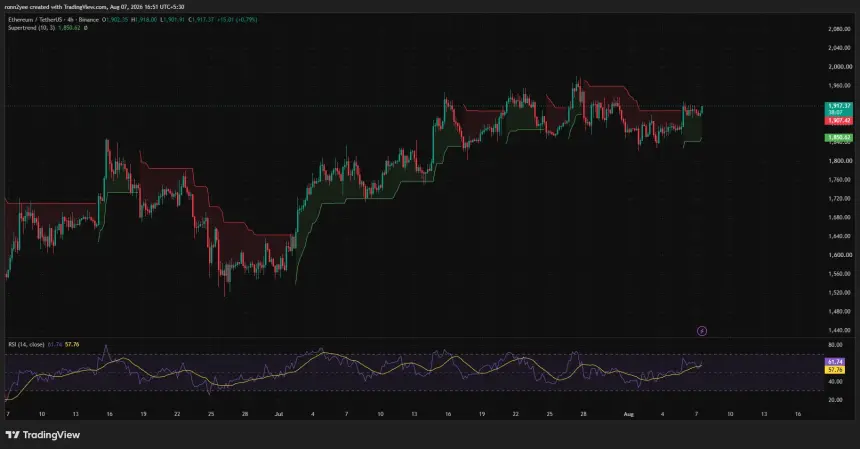This screenshot has width=860, height=449.
Task: Click the 1,800.00 price axis label
Action: click(839, 161)
